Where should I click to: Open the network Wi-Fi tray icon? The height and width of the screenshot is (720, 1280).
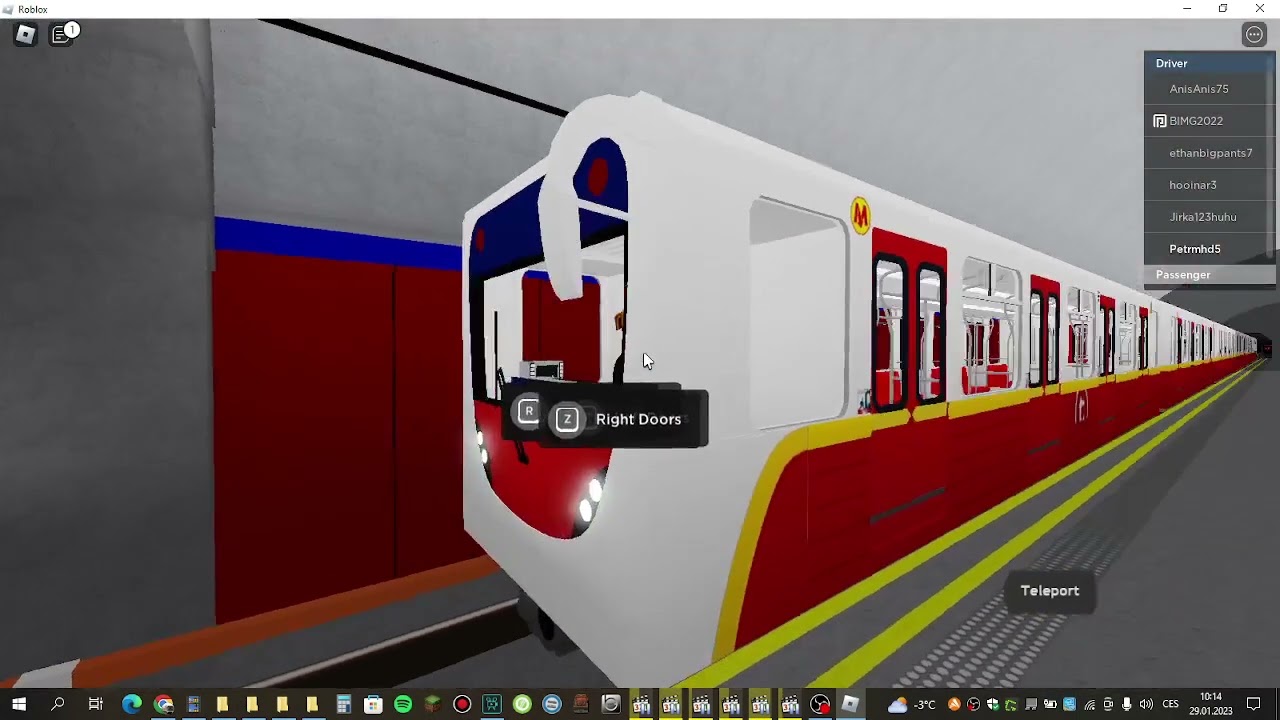(x=1089, y=705)
